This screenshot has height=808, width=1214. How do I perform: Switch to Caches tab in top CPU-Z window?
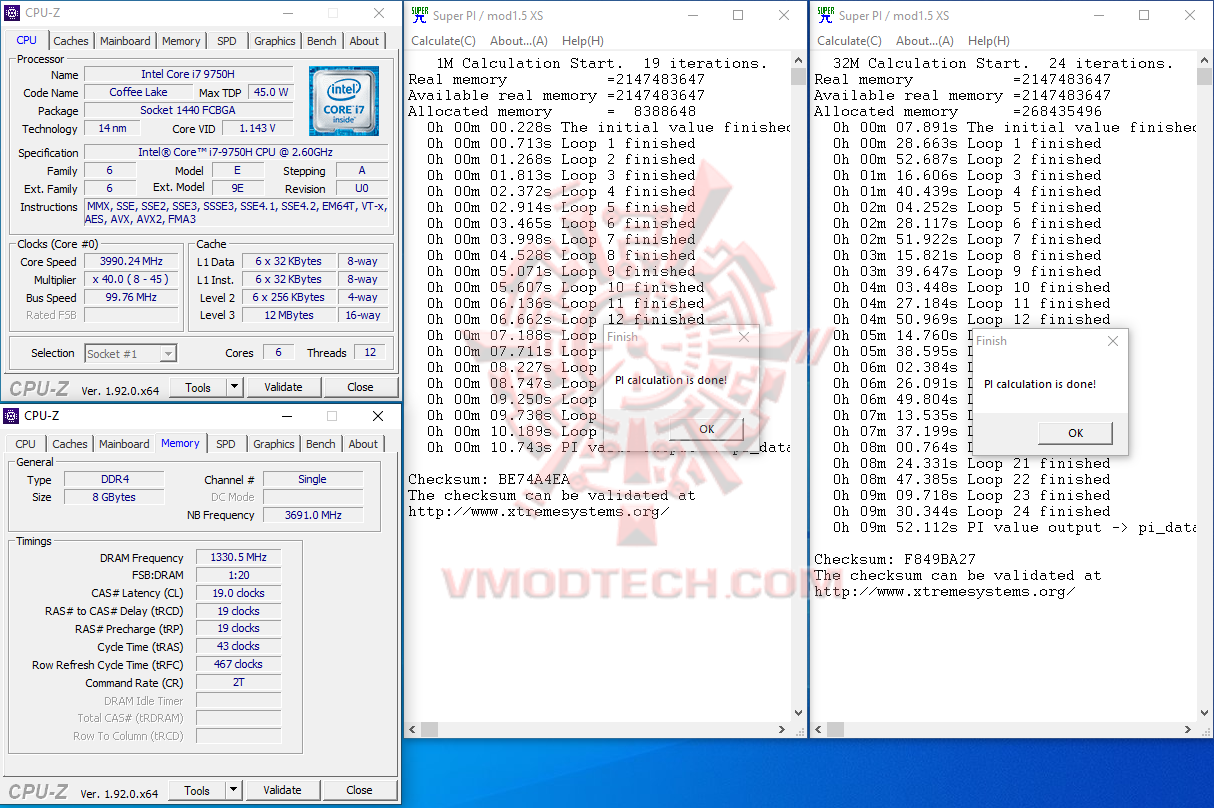pyautogui.click(x=71, y=41)
